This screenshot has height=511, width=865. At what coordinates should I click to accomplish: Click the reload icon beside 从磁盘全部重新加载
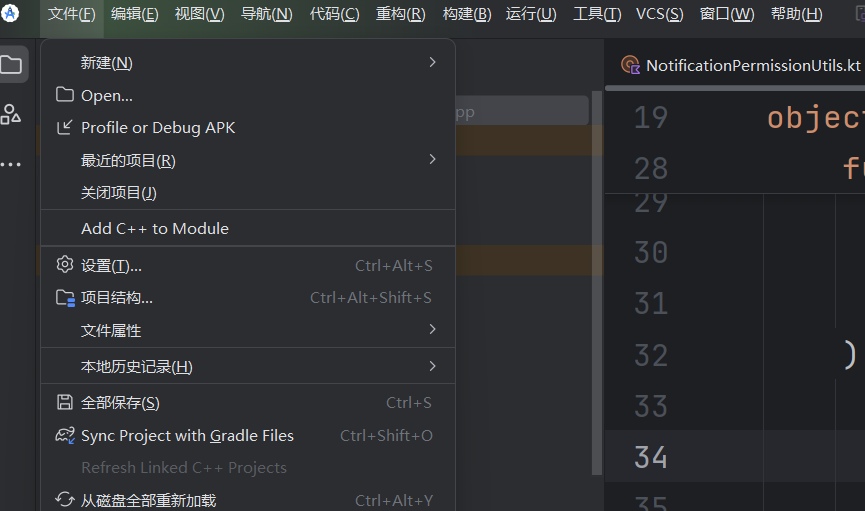(65, 500)
